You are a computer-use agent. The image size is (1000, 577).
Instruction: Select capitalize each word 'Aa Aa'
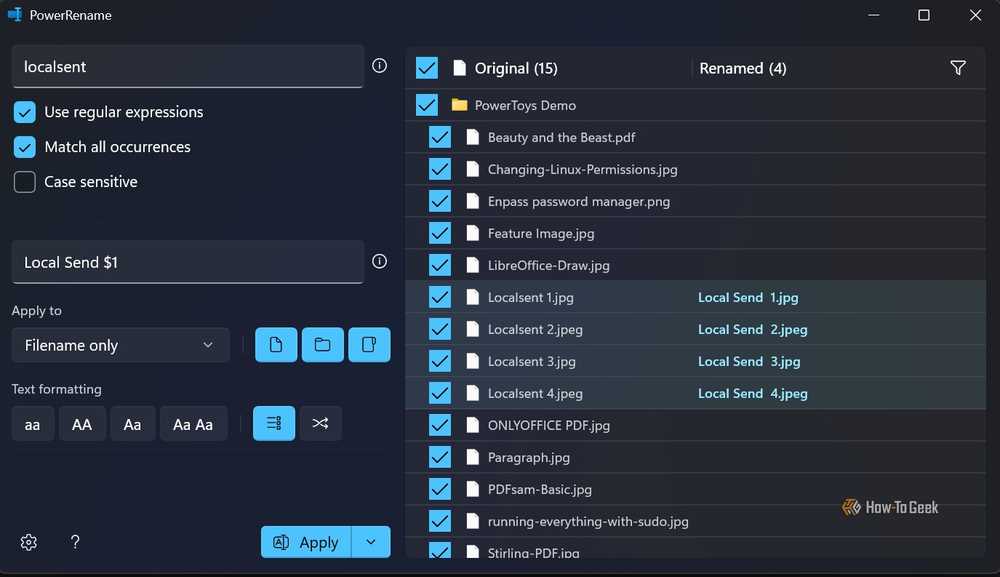click(193, 424)
